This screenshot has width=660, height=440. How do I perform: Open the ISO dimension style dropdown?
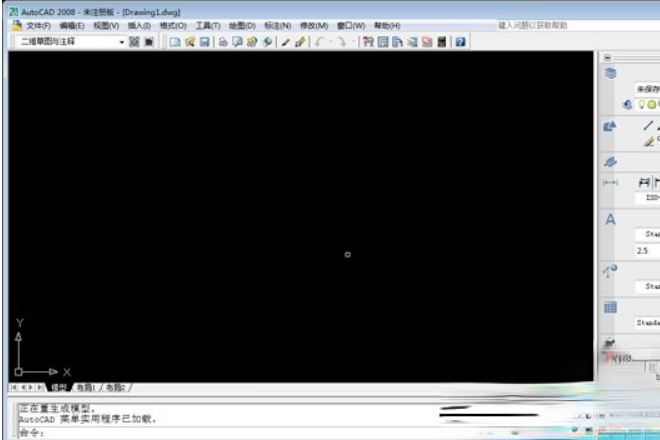tap(647, 197)
